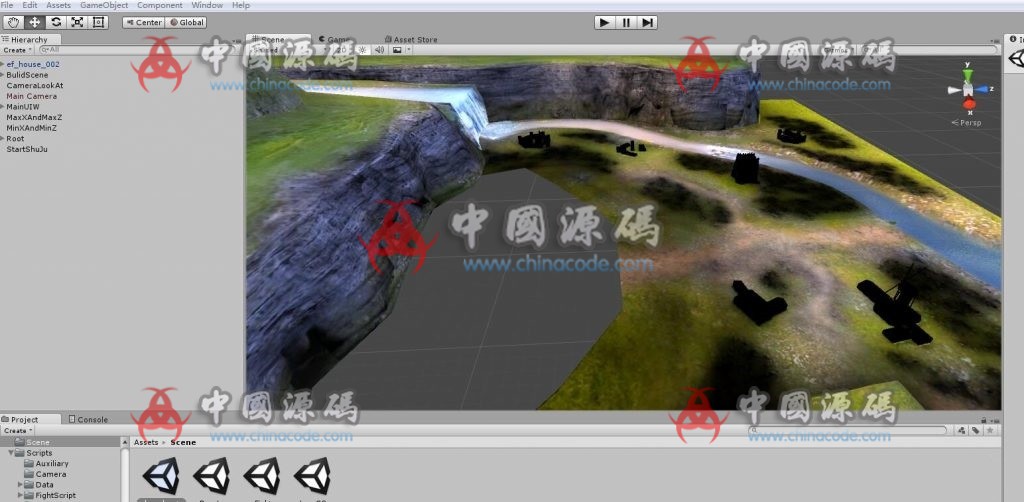This screenshot has width=1024, height=502.
Task: Select the Rotate tool
Action: click(56, 22)
